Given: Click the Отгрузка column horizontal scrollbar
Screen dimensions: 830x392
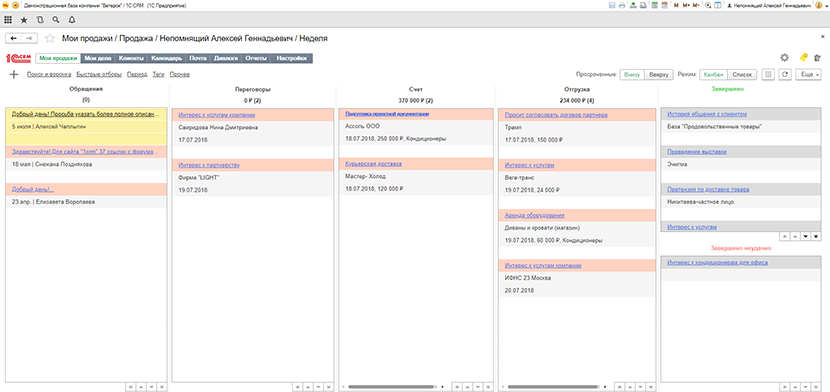Looking at the screenshot, I should click(x=553, y=387).
